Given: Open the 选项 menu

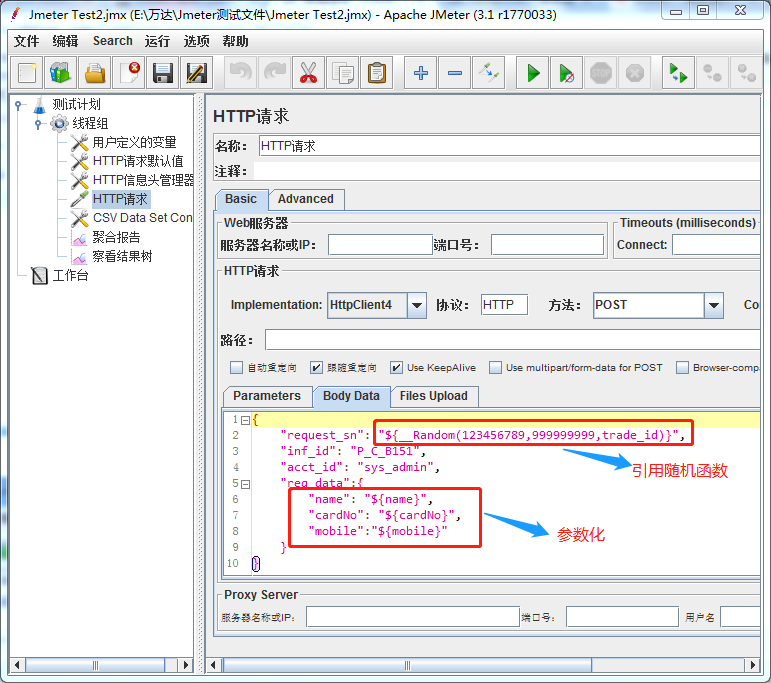Looking at the screenshot, I should [x=196, y=41].
